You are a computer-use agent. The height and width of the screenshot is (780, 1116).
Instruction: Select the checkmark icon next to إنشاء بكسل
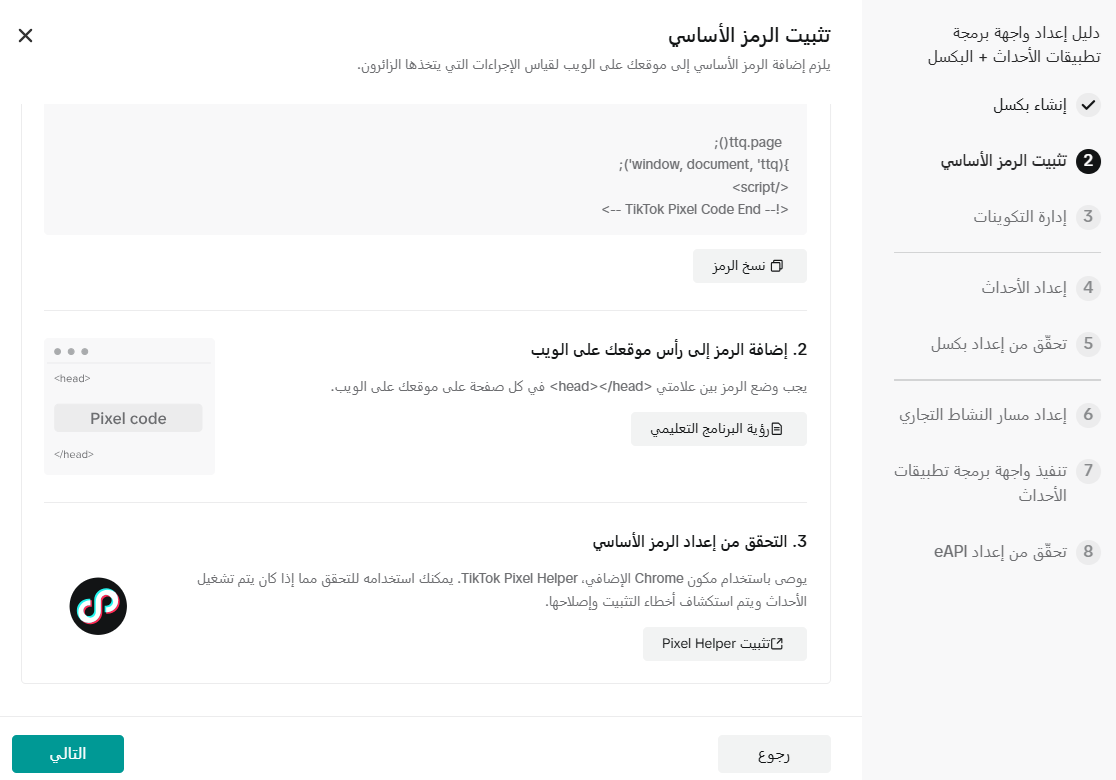[x=1090, y=104]
